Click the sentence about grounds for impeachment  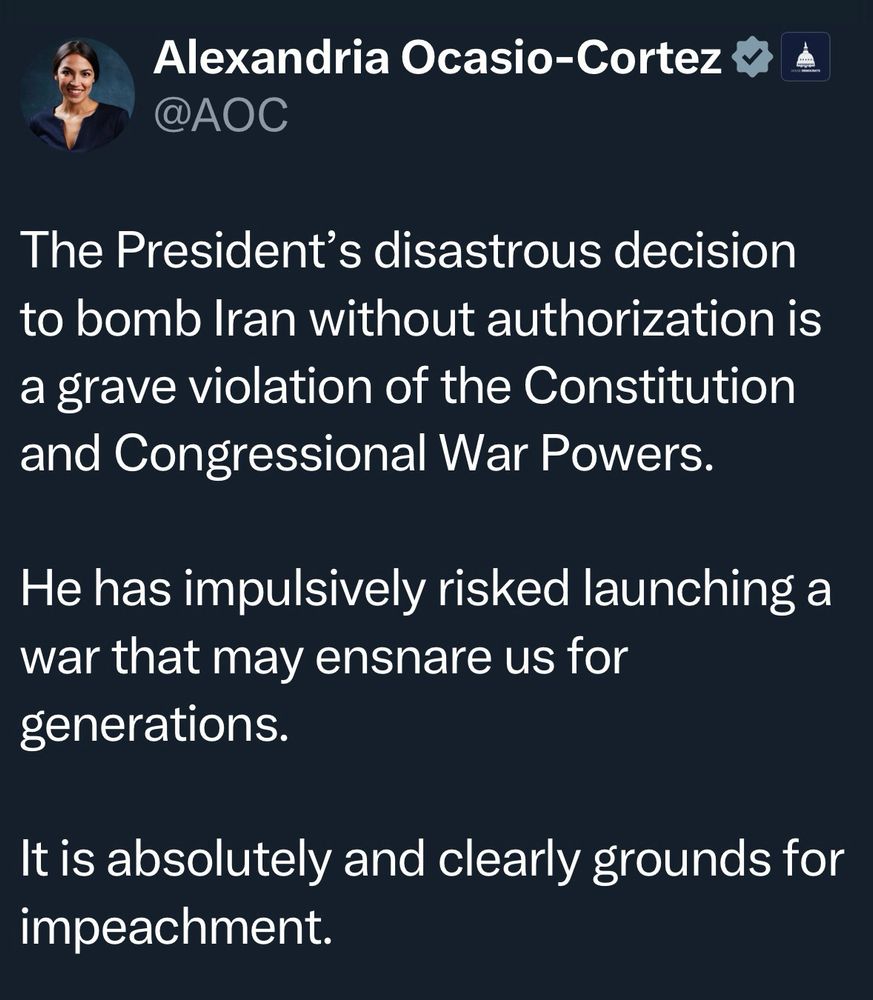coord(432,893)
